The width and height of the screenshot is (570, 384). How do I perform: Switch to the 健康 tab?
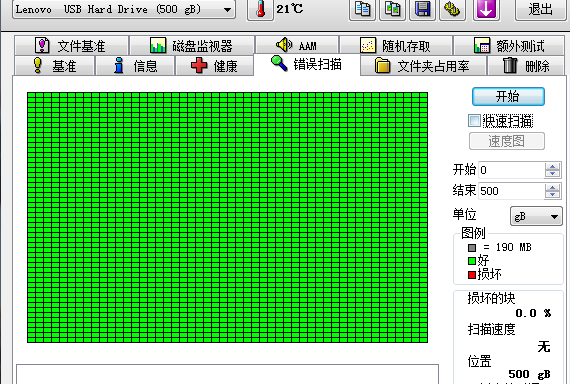214,66
